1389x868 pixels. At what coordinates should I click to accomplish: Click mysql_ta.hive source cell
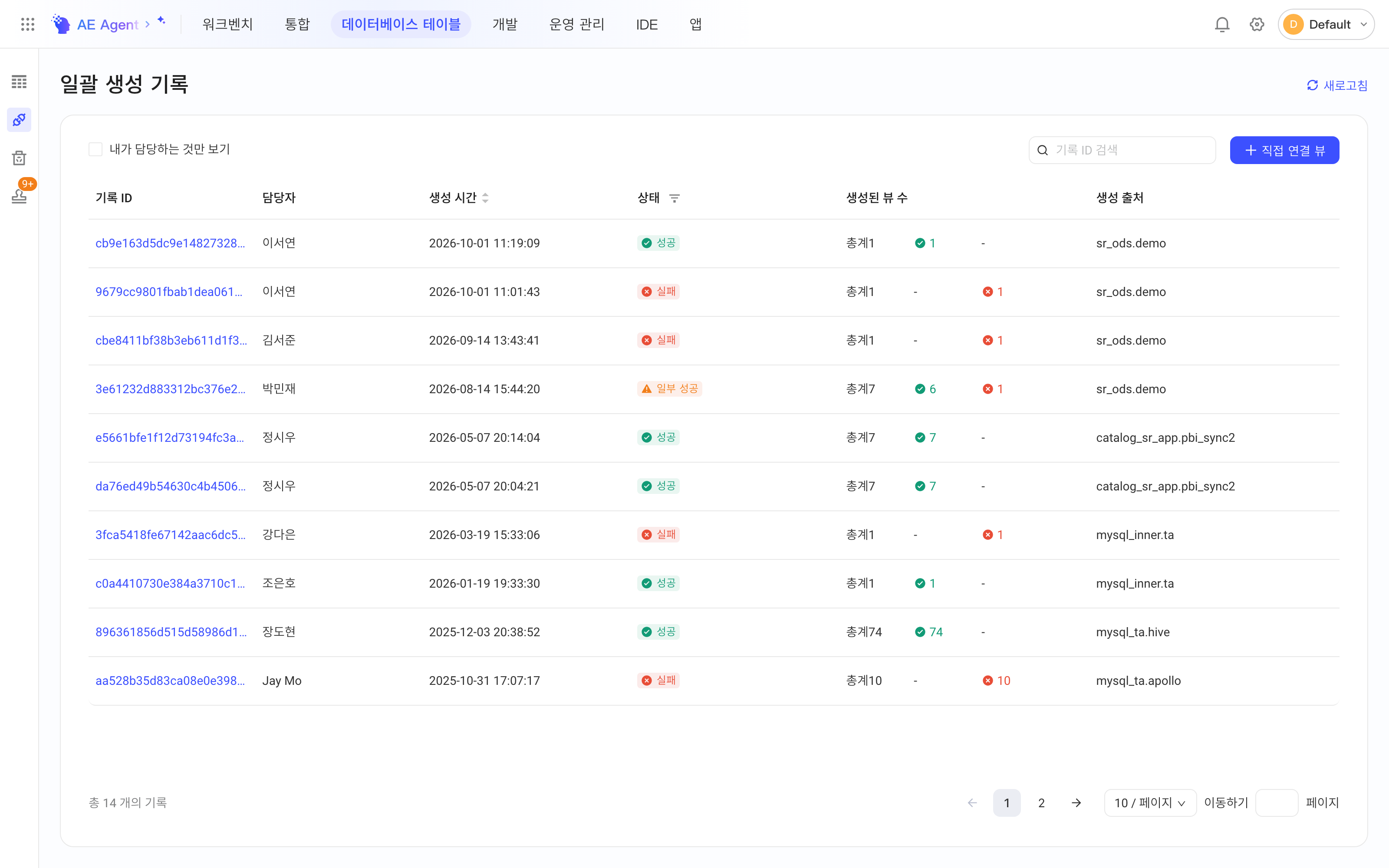(x=1132, y=632)
